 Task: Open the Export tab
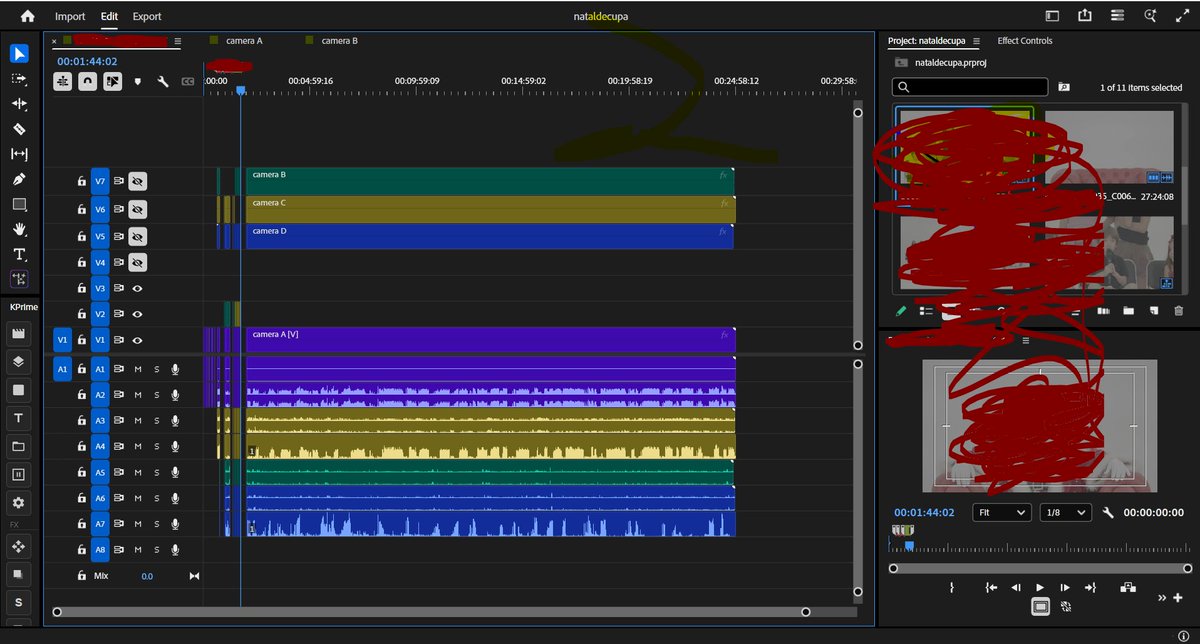point(147,16)
